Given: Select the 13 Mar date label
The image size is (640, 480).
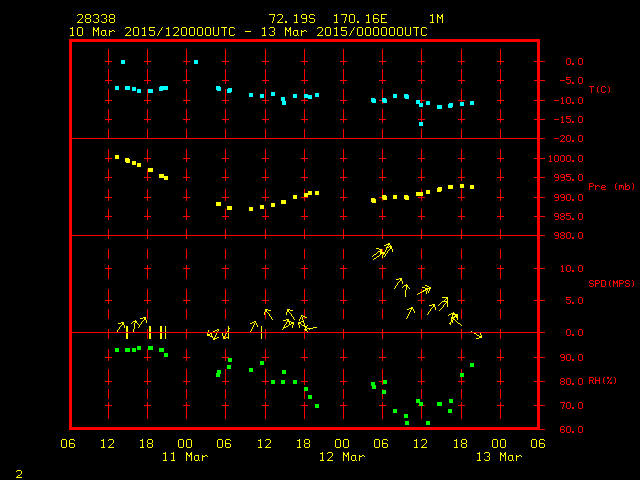Looking at the screenshot, I should (x=497, y=457).
